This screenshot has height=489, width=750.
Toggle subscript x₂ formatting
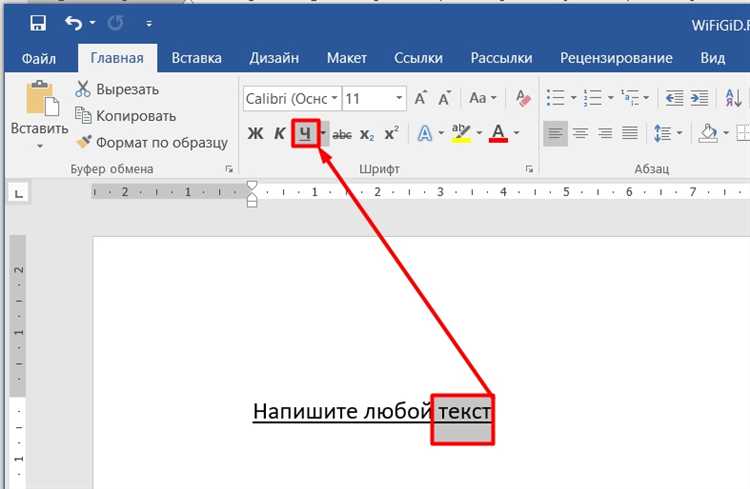(367, 134)
